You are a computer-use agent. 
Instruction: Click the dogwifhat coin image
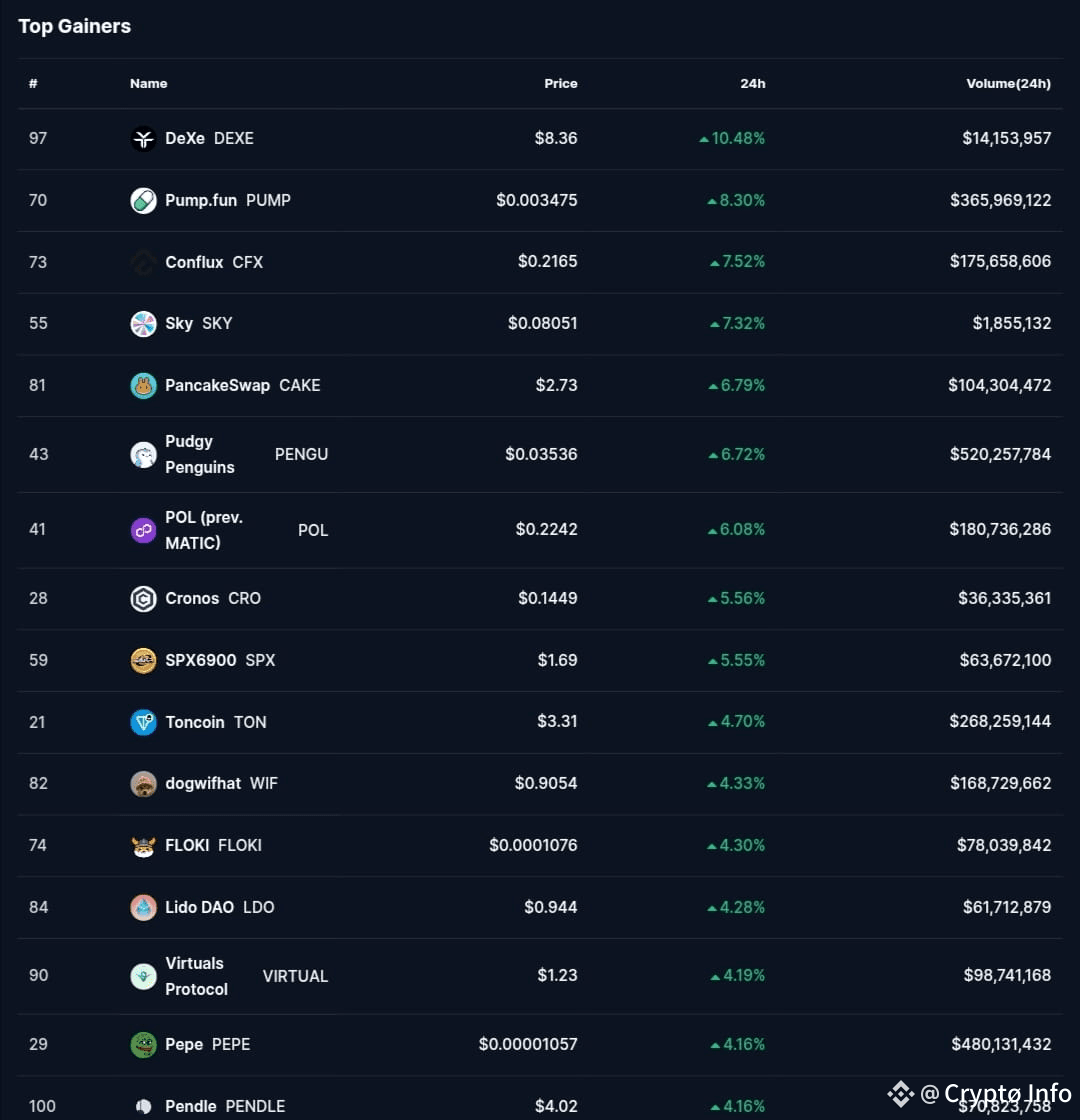[143, 783]
